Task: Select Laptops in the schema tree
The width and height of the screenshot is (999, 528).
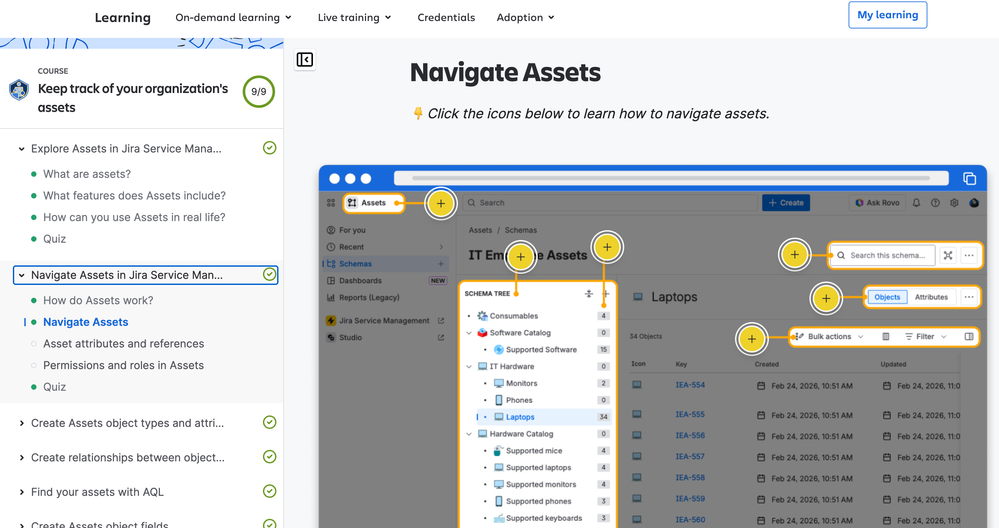Action: [520, 417]
